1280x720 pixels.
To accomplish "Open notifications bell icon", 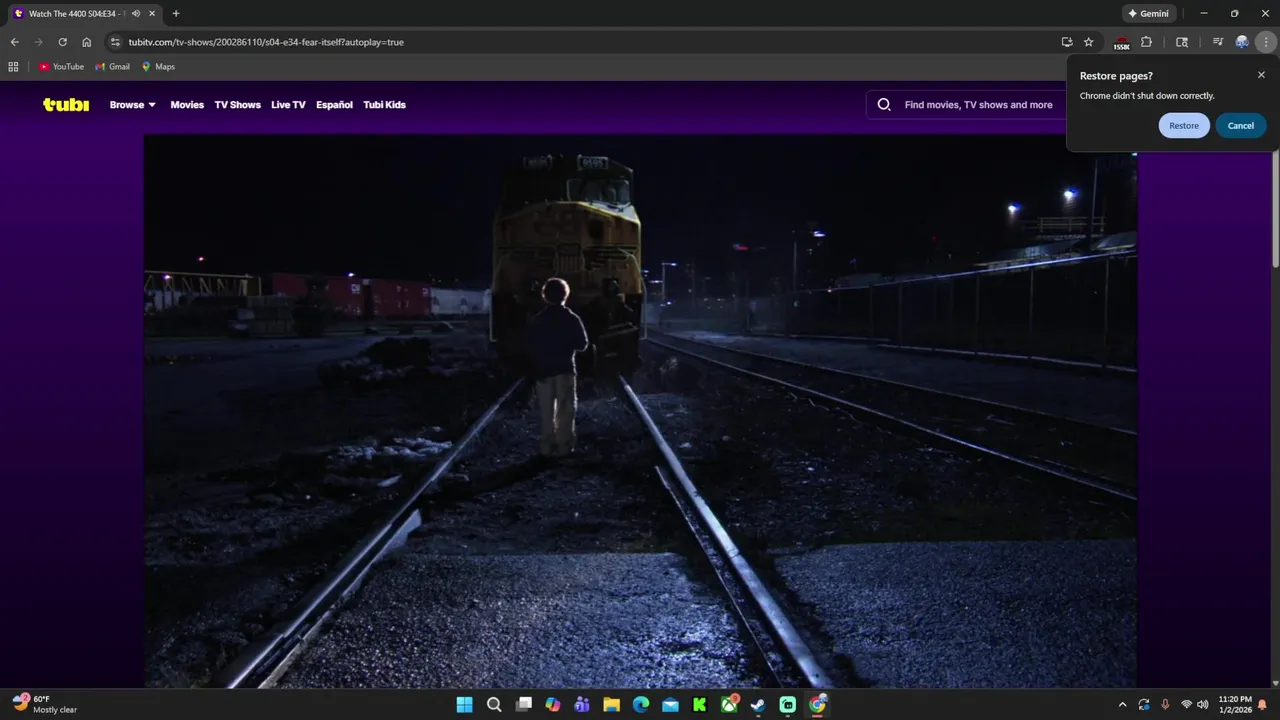I will pyautogui.click(x=1263, y=704).
